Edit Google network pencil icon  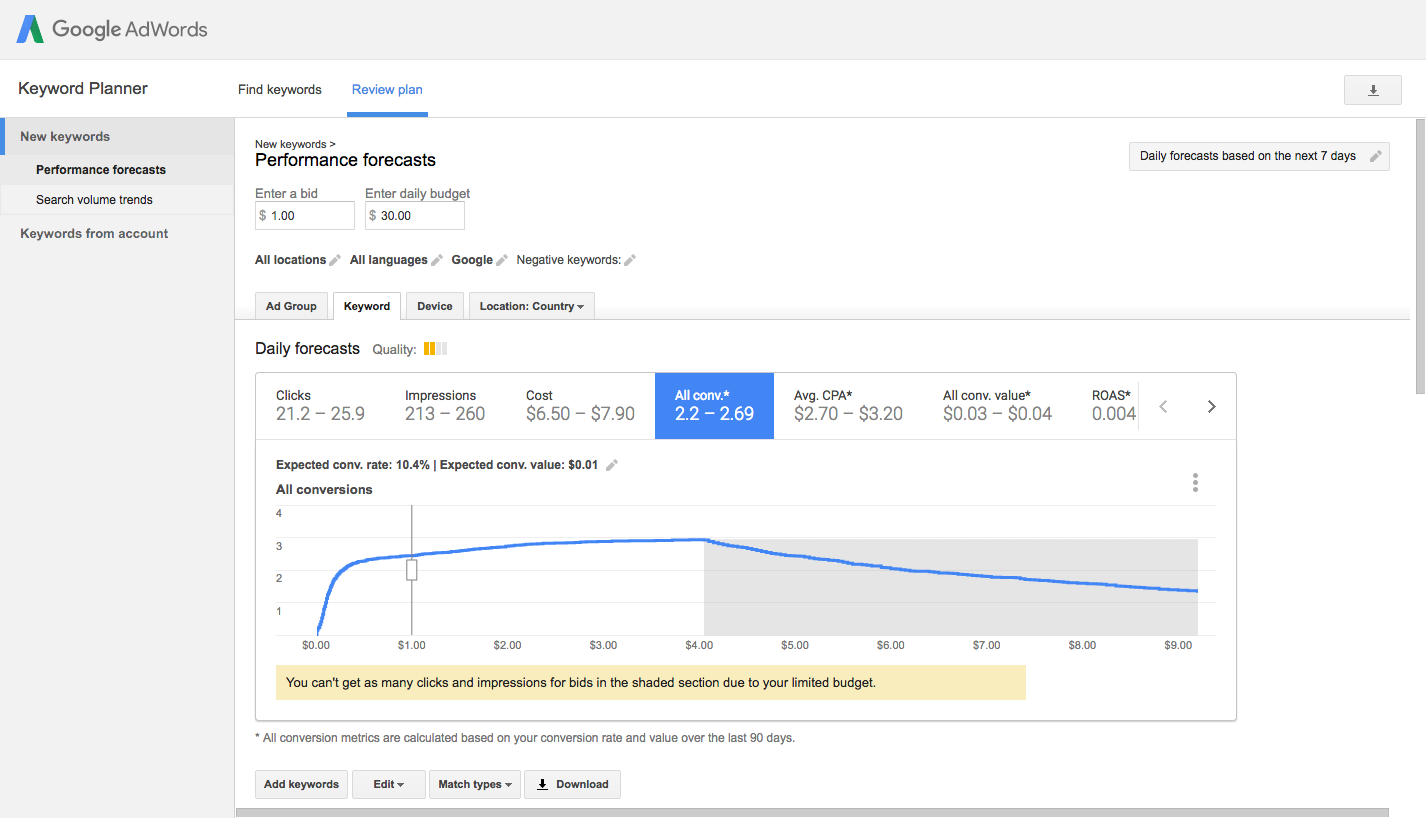[502, 260]
